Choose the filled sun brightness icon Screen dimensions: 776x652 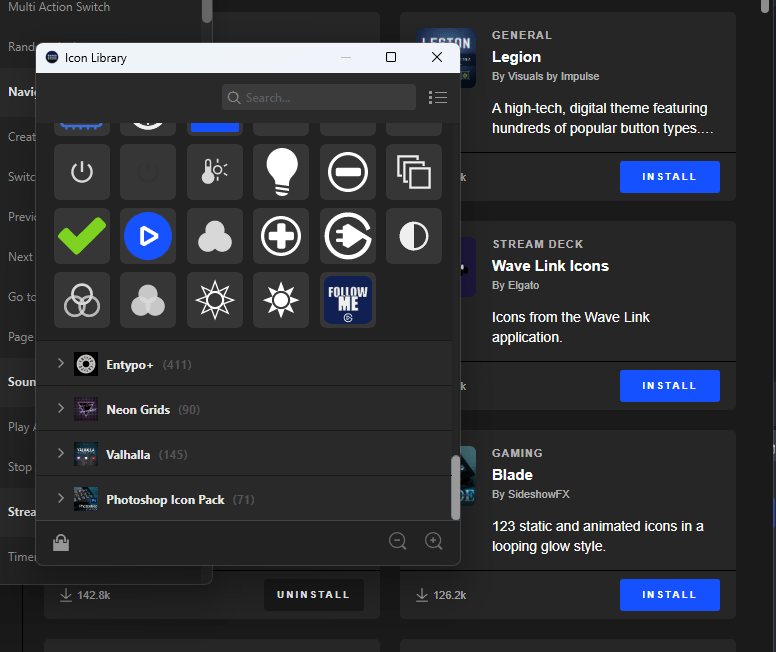pyautogui.click(x=281, y=300)
